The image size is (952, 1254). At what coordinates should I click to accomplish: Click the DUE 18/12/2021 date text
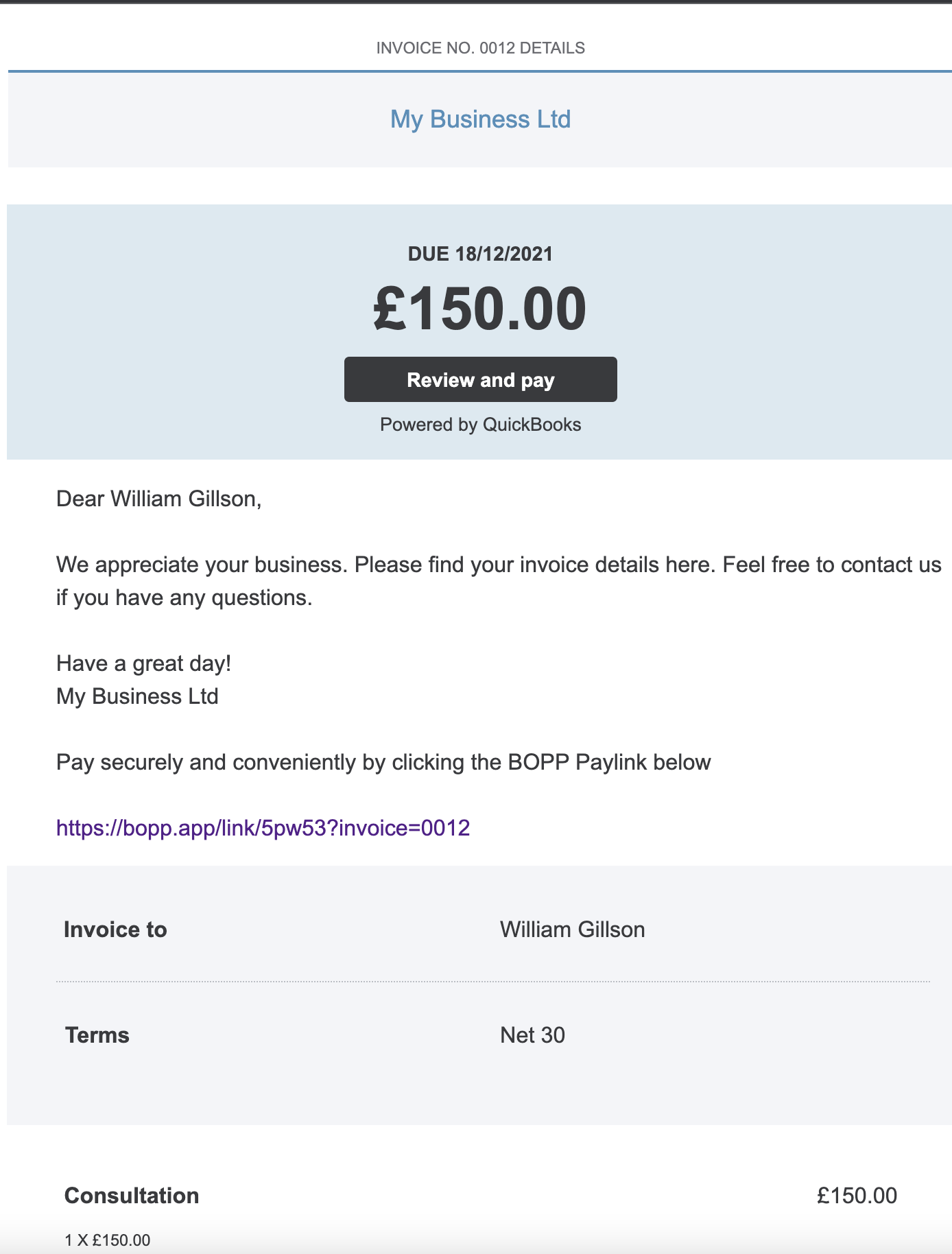pos(480,254)
